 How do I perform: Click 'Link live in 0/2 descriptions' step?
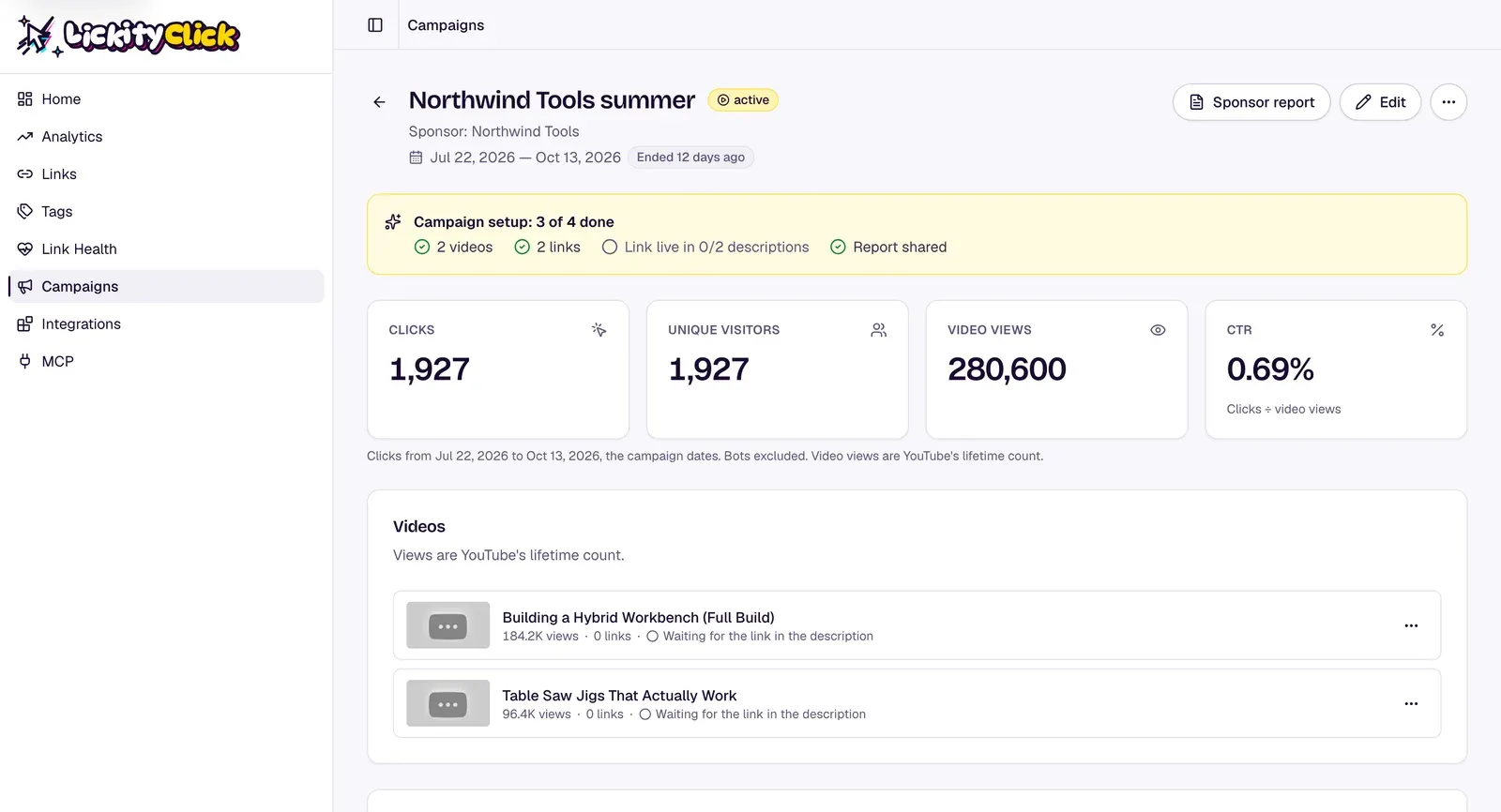point(705,248)
